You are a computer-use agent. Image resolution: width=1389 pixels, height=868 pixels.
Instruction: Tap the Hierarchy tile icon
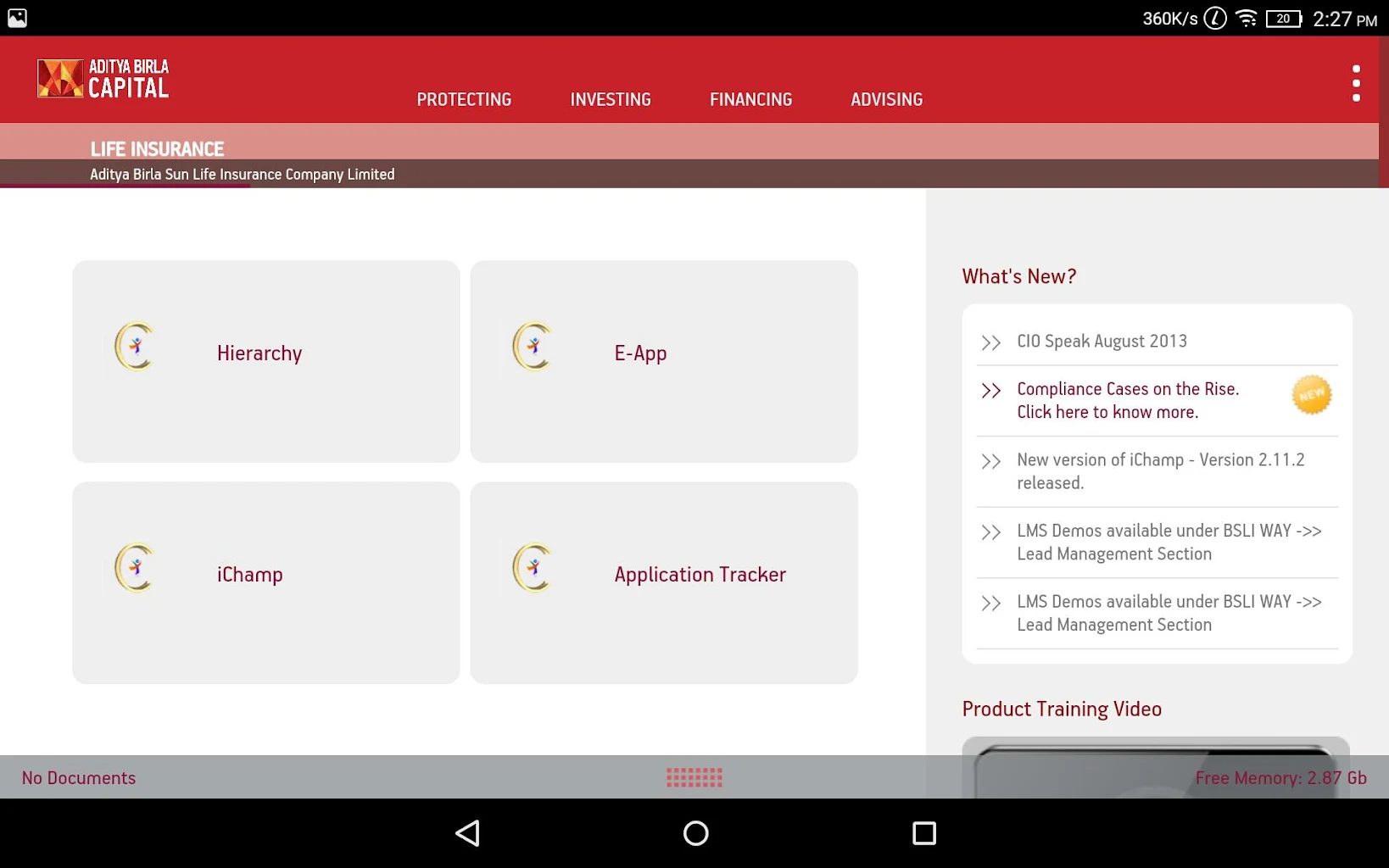[x=135, y=346]
